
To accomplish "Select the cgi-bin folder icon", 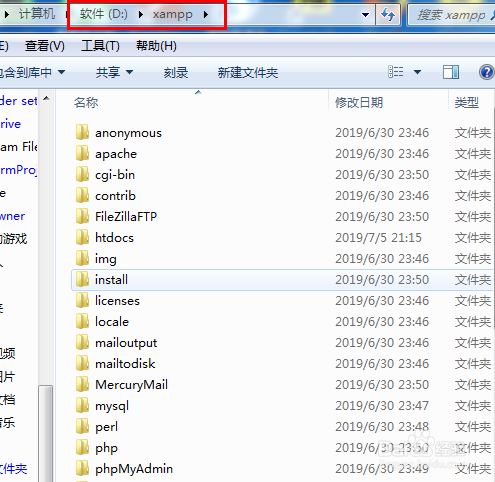I will (x=82, y=175).
